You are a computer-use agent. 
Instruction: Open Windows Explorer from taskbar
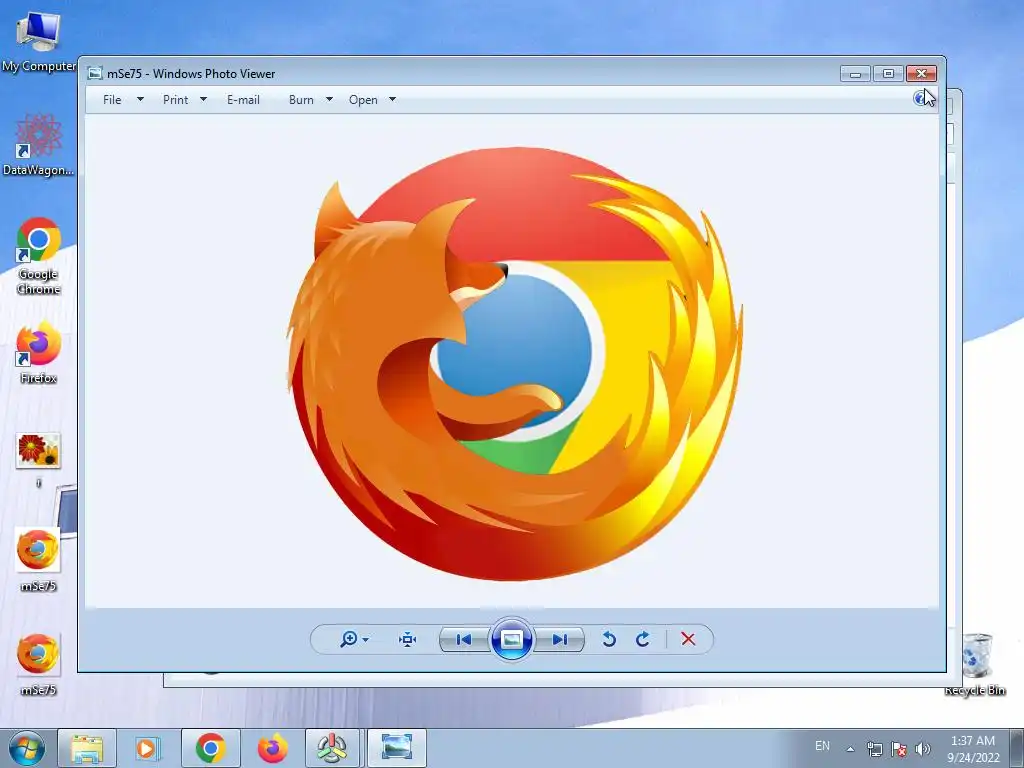click(x=87, y=748)
